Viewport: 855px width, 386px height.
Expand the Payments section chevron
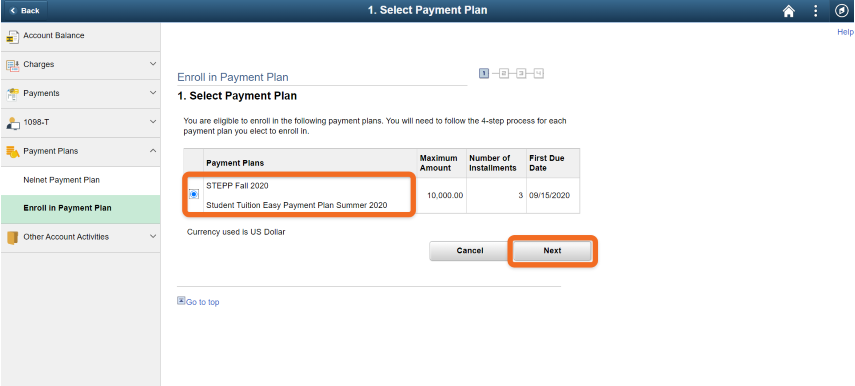(x=153, y=93)
